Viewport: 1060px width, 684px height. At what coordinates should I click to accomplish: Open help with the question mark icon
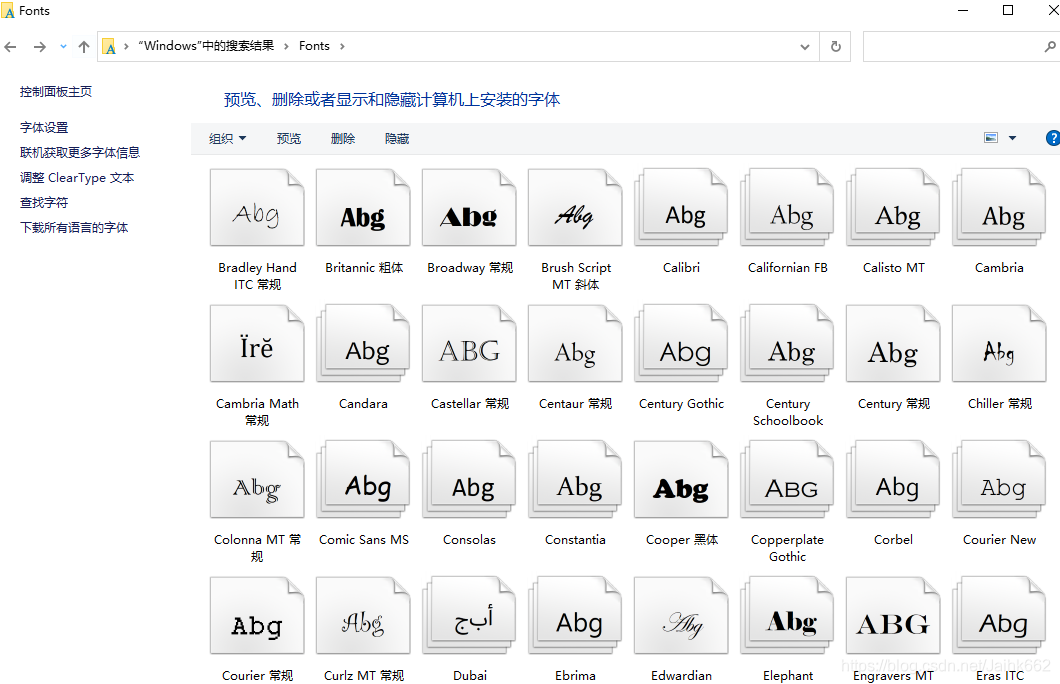pyautogui.click(x=1053, y=138)
